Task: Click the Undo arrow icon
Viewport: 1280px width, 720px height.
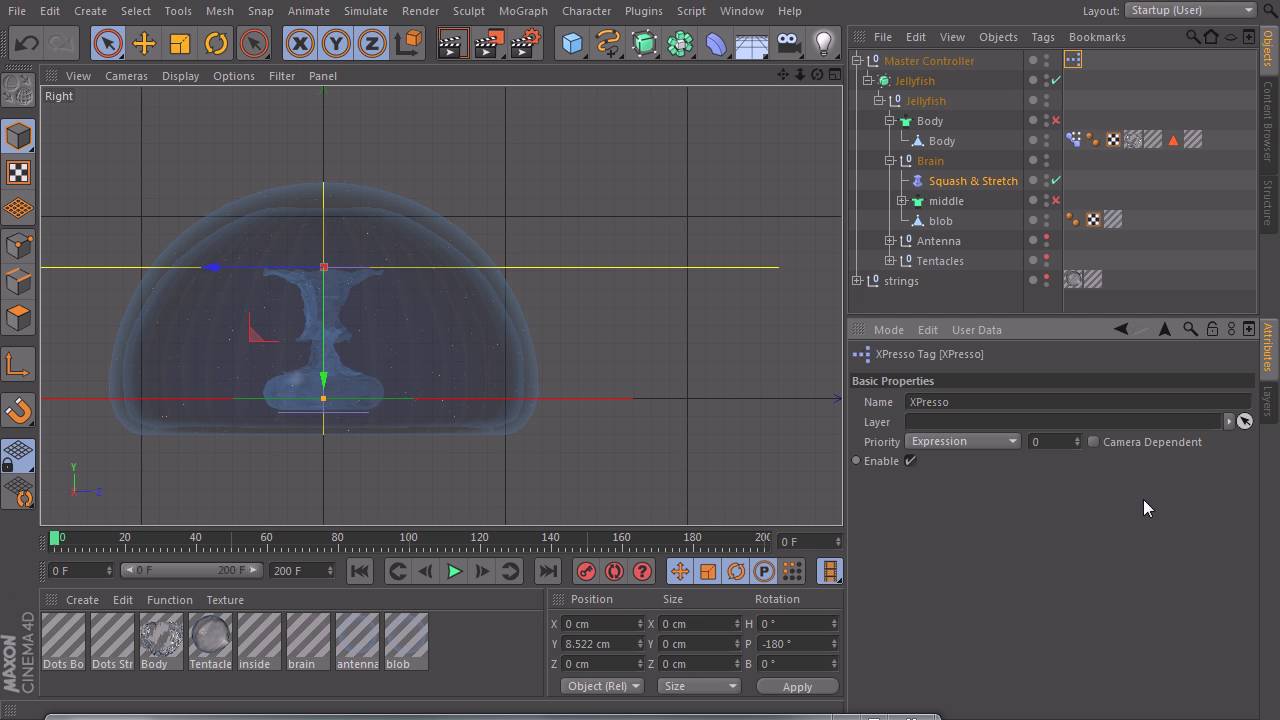Action: tap(27, 43)
